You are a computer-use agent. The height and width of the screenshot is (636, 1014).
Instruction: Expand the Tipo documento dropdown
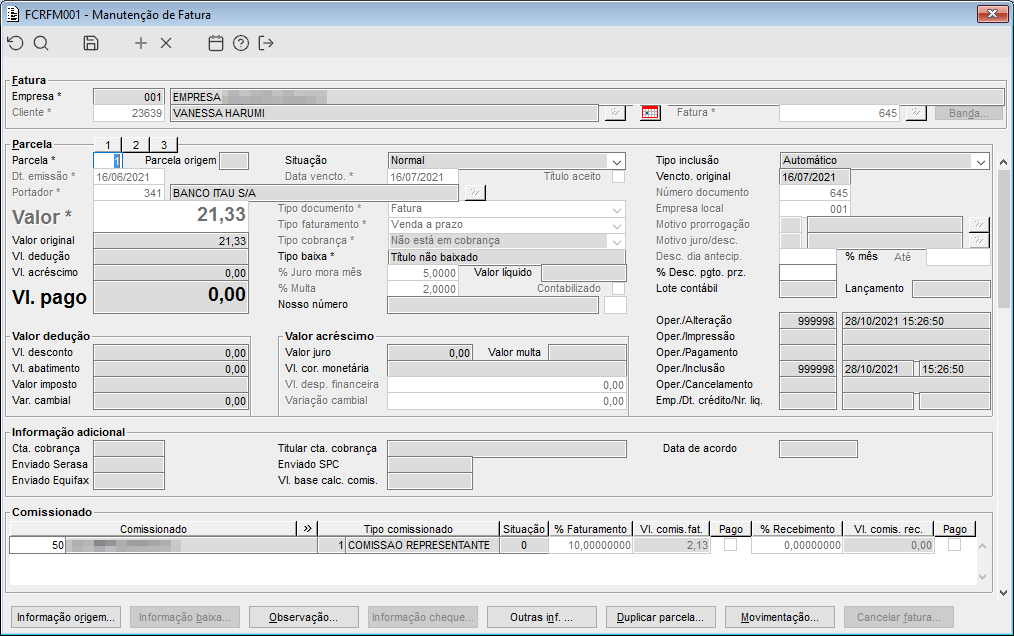[x=616, y=209]
